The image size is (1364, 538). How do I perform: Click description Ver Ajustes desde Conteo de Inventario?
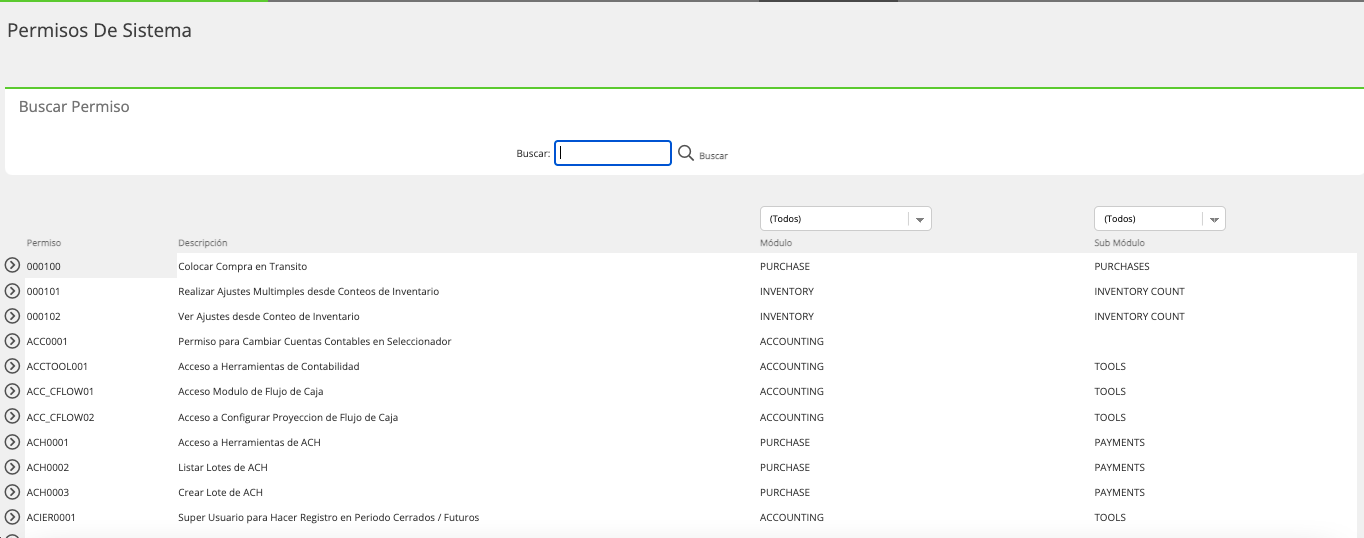pos(268,317)
